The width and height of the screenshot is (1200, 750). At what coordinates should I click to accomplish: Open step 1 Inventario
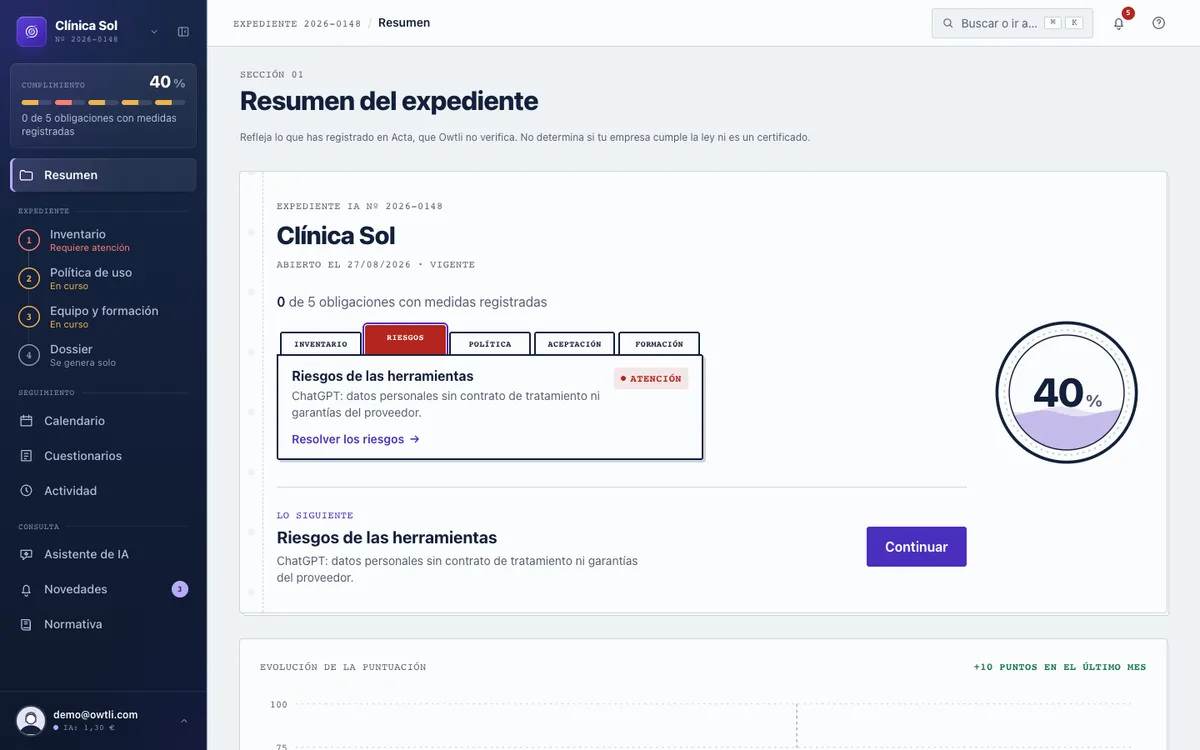103,240
